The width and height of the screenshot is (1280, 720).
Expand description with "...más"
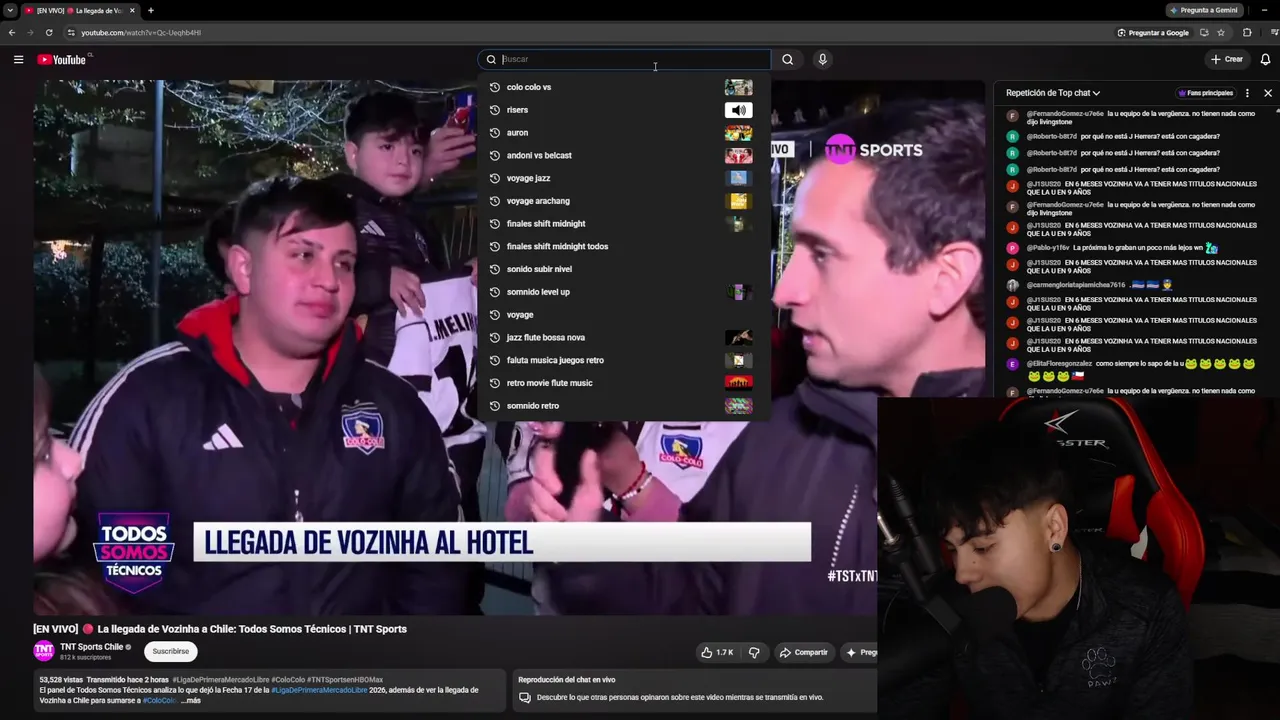tap(191, 700)
